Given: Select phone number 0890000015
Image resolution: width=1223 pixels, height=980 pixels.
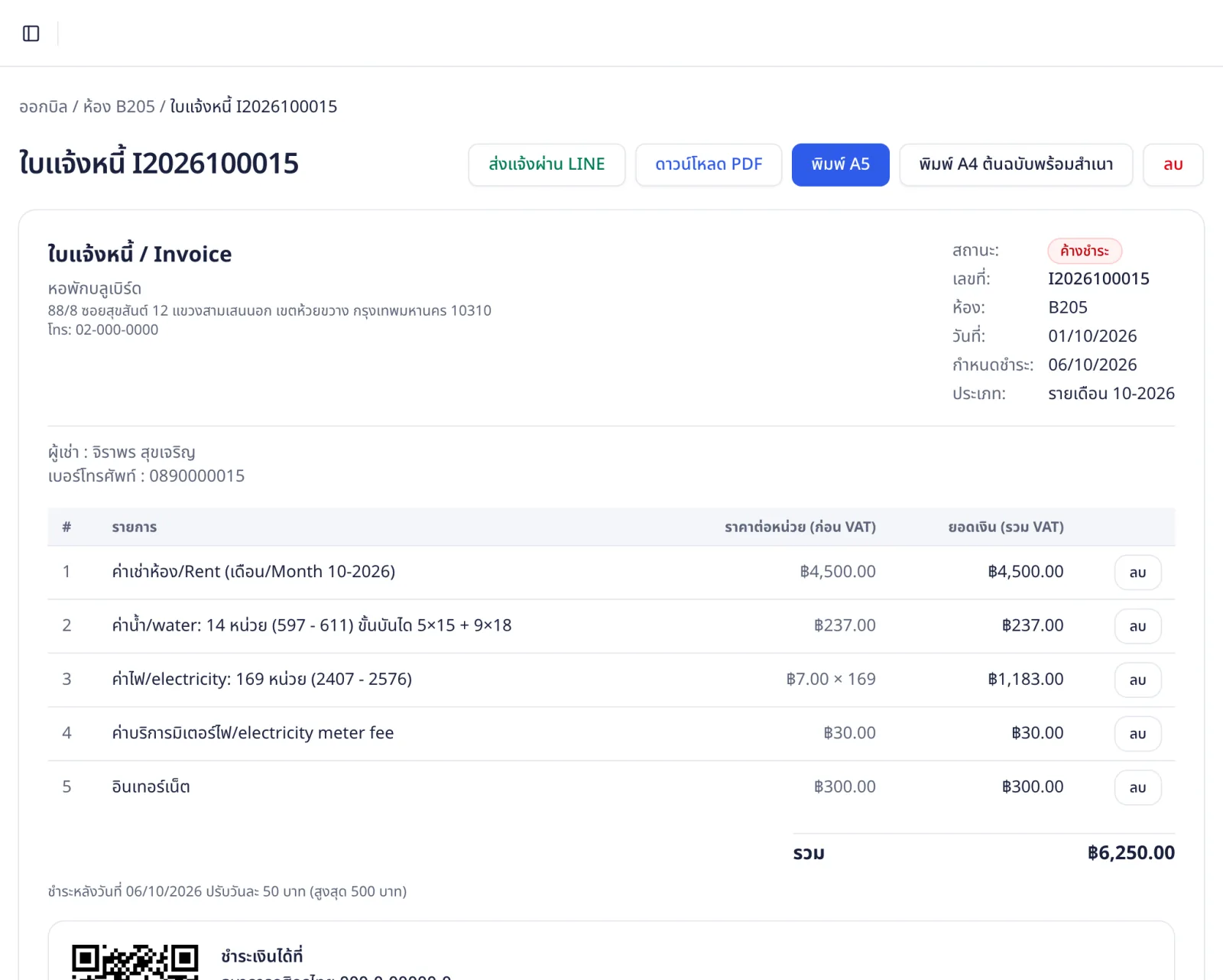Looking at the screenshot, I should (197, 475).
